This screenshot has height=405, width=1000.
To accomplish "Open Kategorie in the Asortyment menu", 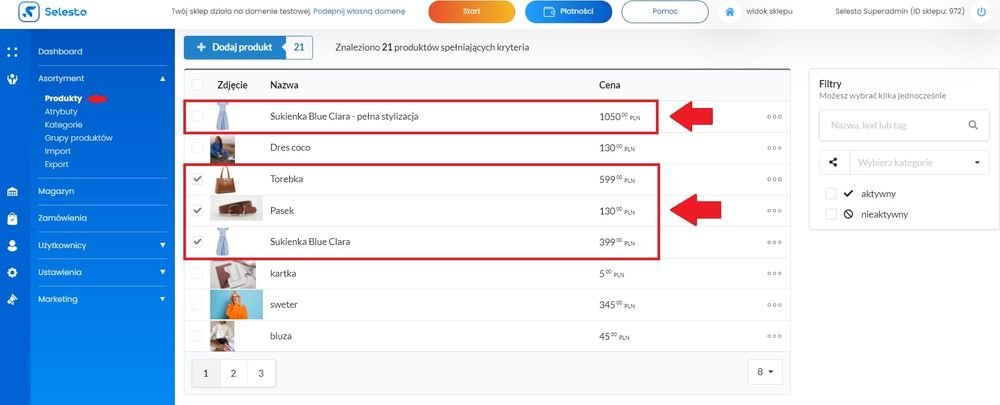I will tap(63, 125).
